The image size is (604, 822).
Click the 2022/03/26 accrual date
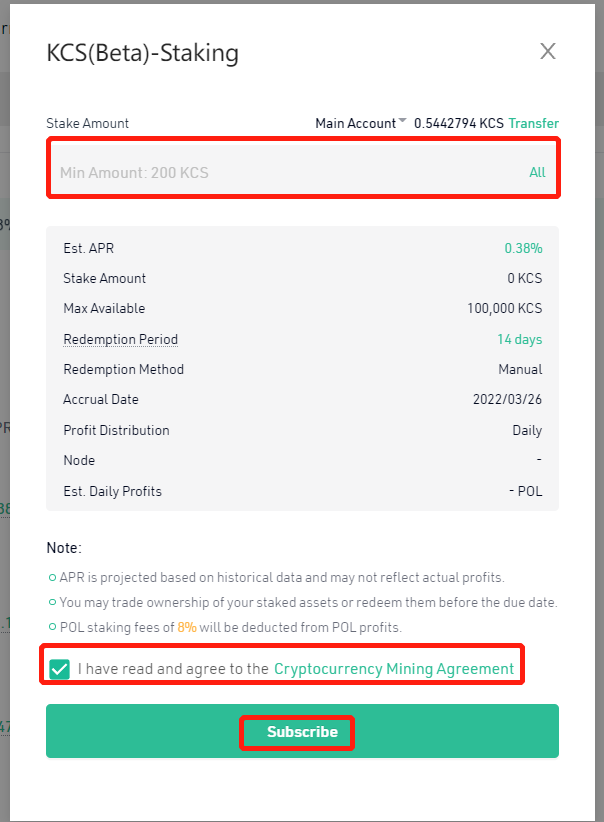tap(507, 399)
